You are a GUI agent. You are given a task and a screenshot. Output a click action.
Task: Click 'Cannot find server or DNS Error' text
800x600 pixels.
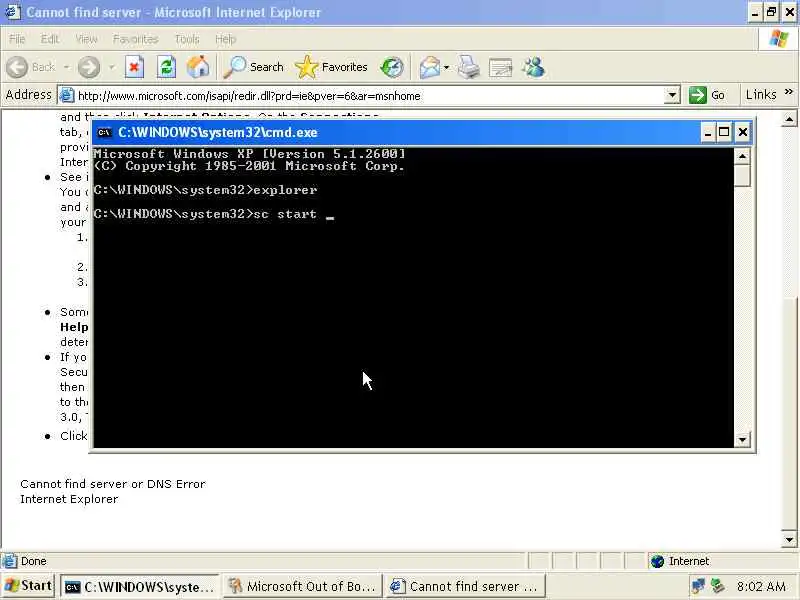click(x=113, y=484)
